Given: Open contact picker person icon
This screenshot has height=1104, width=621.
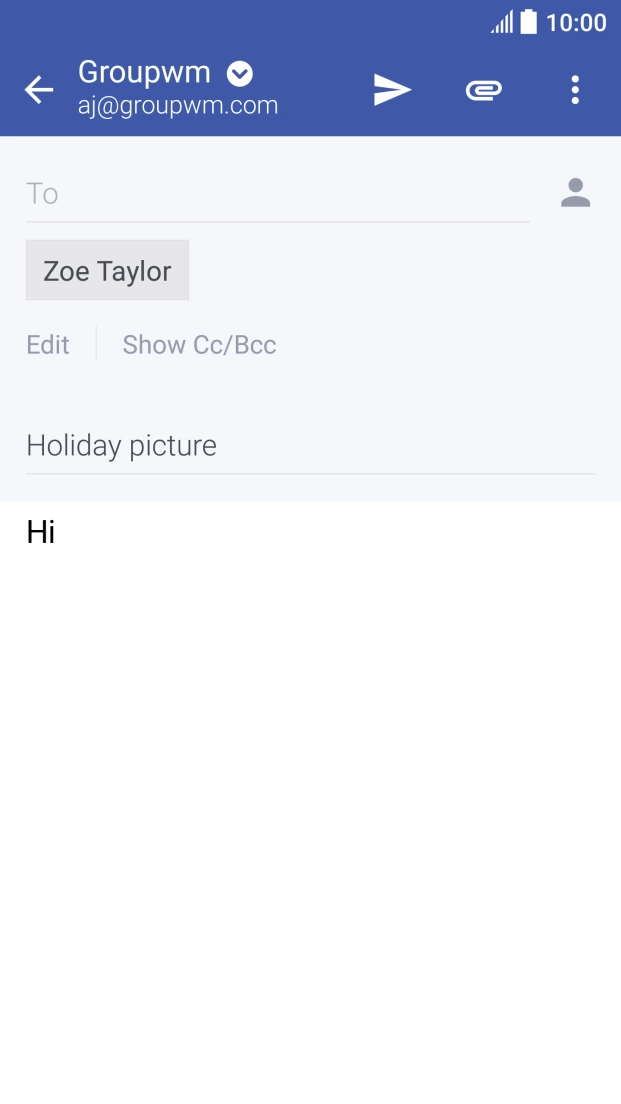Looking at the screenshot, I should pos(575,193).
